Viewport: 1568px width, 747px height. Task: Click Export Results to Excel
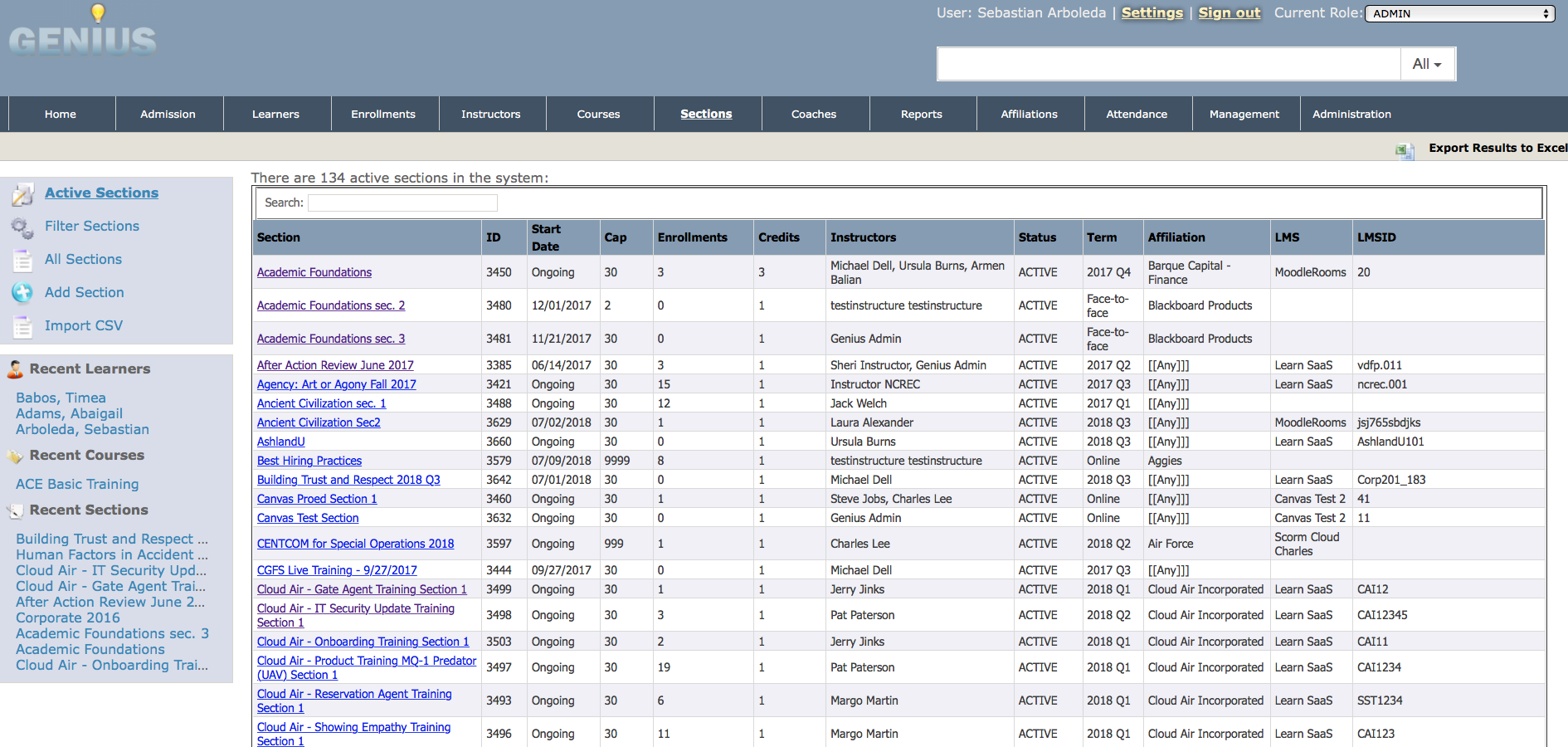(1497, 148)
